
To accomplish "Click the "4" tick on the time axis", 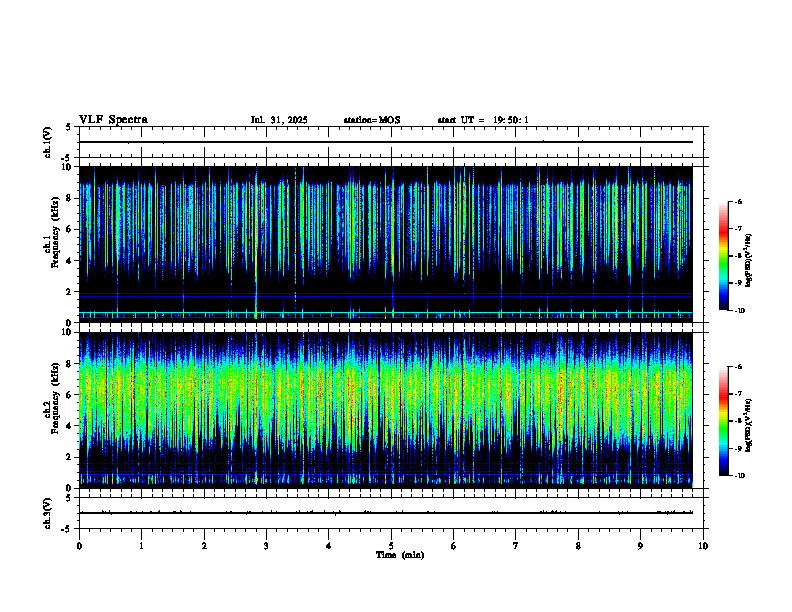I will 328,546.
